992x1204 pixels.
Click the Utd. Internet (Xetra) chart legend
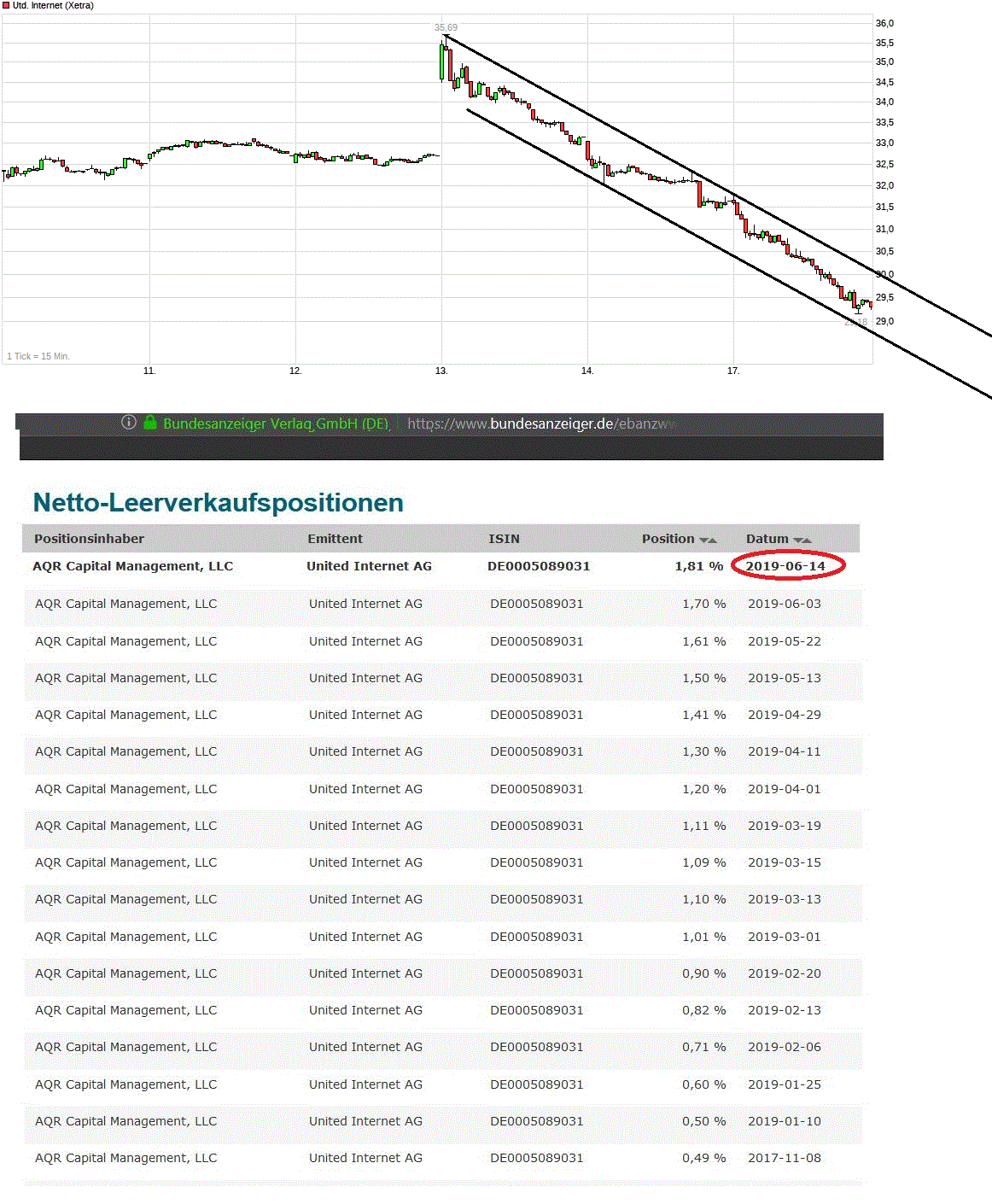(48, 5)
